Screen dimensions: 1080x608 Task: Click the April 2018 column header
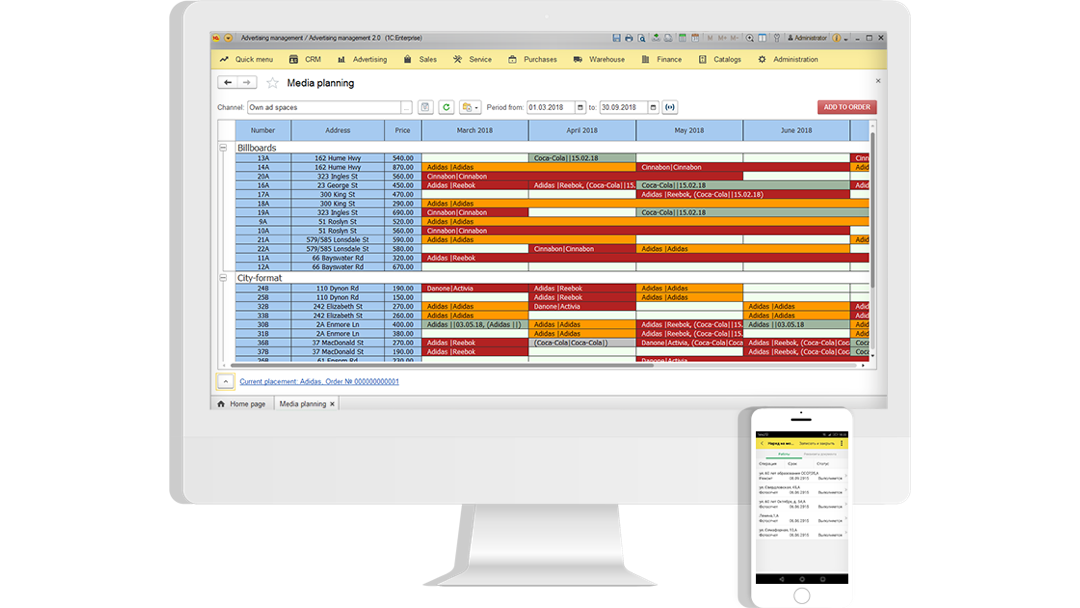pos(582,130)
